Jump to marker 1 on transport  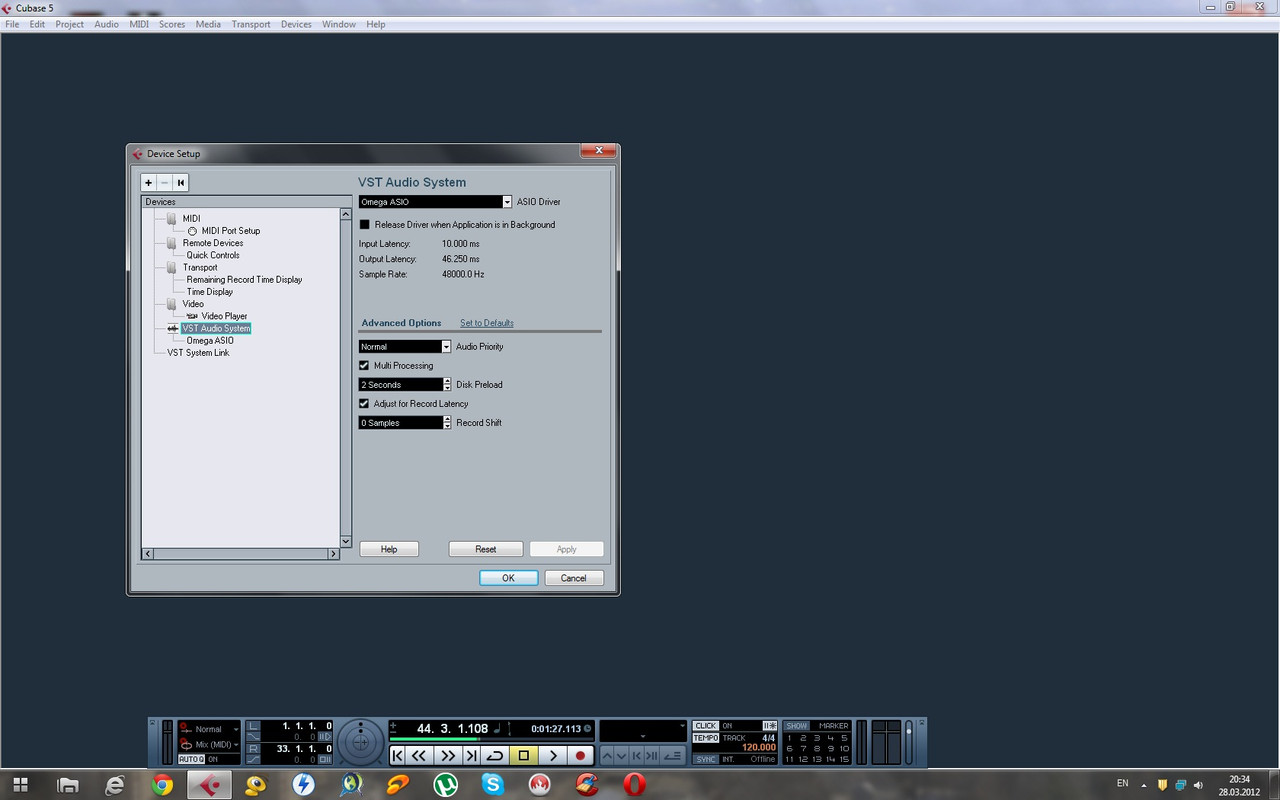tap(789, 737)
